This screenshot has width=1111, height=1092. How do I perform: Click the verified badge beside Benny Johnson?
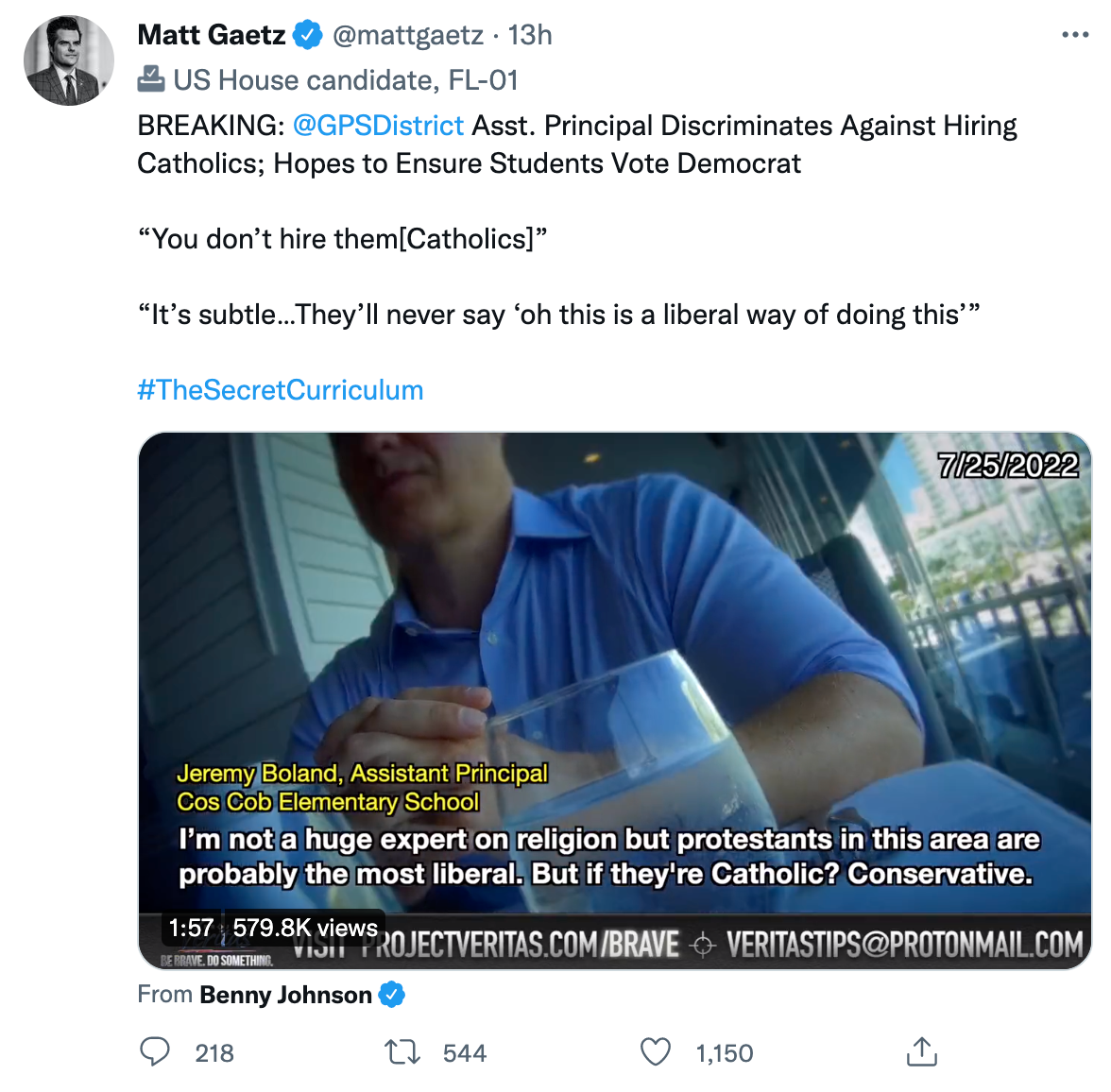point(392,995)
